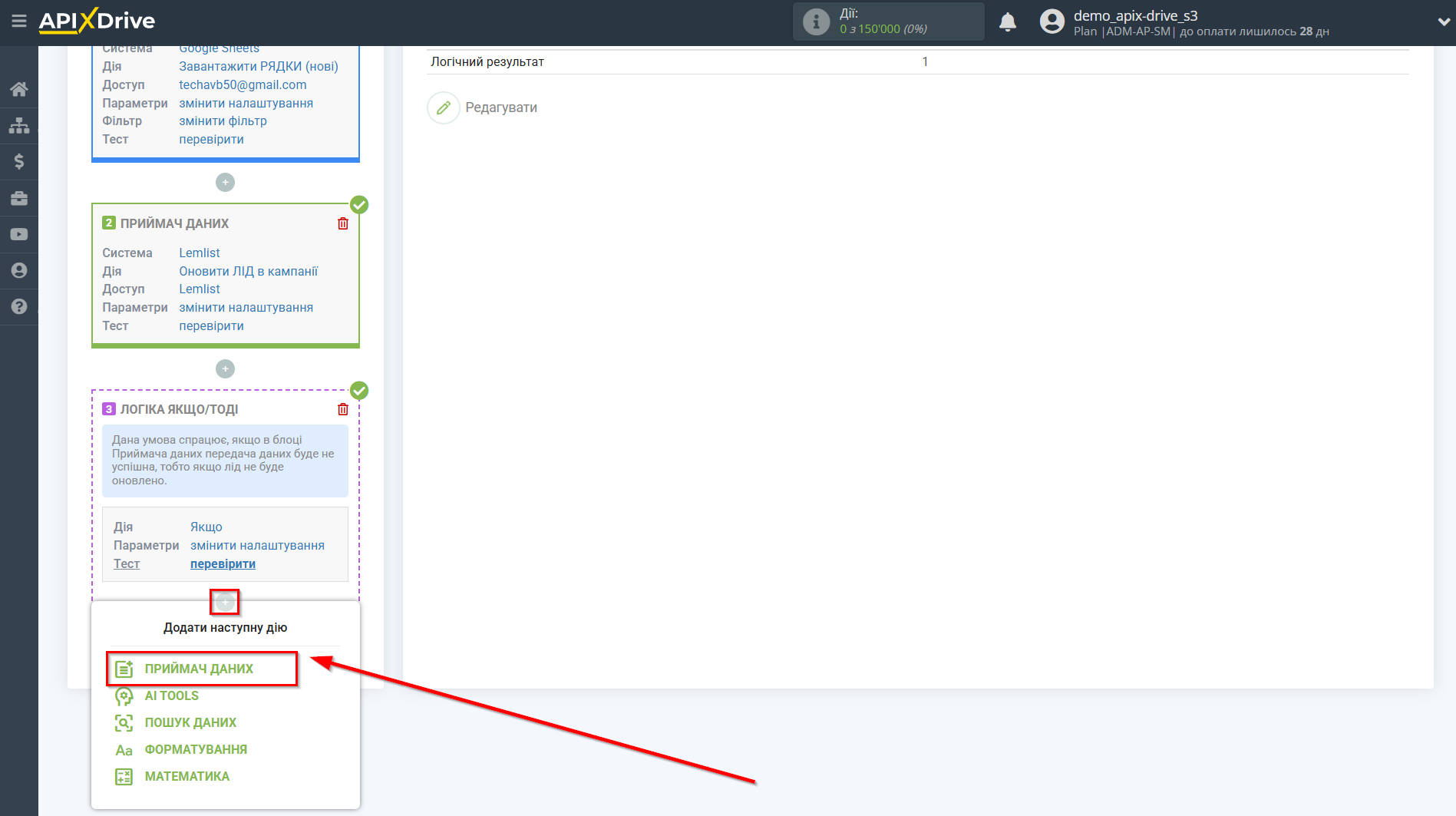Image resolution: width=1456 pixels, height=816 pixels.
Task: Open the connections sitemap icon in sidebar
Action: coord(19,125)
